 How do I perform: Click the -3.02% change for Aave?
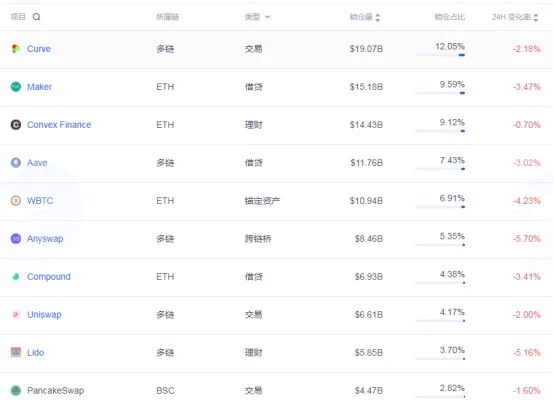(x=526, y=163)
